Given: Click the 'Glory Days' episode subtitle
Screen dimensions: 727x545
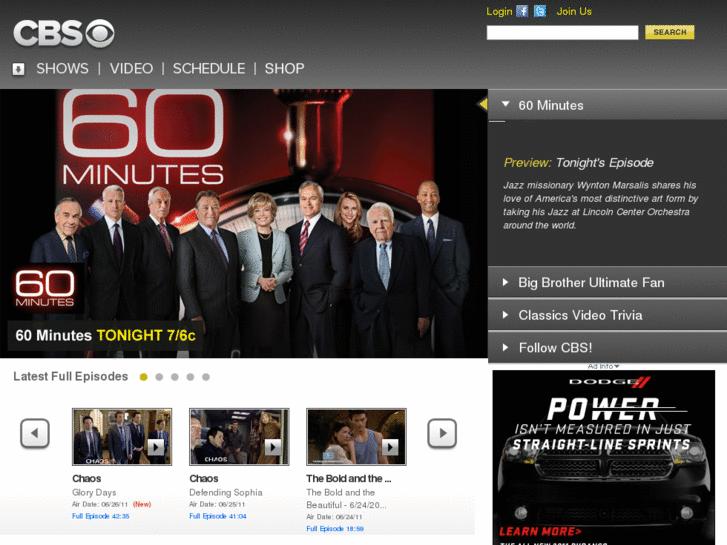Looking at the screenshot, I should pos(94,493).
